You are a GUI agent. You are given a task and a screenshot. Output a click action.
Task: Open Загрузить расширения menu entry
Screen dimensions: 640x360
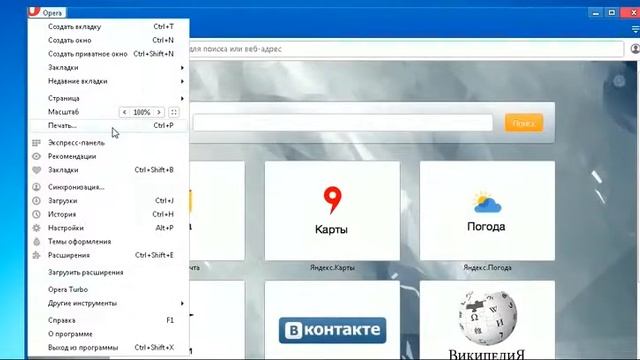(109, 272)
